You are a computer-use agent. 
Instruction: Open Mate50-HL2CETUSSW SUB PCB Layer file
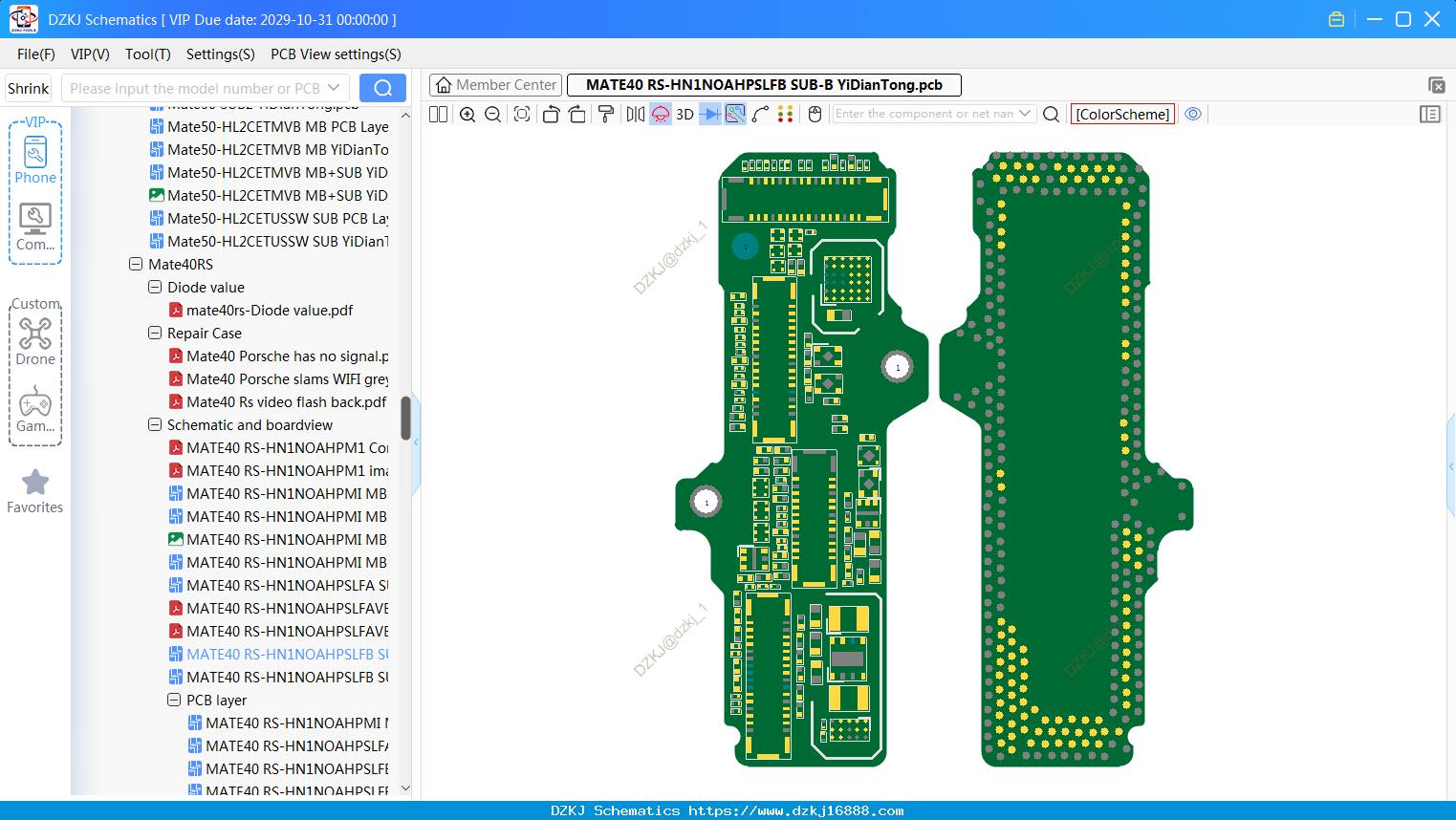click(270, 218)
